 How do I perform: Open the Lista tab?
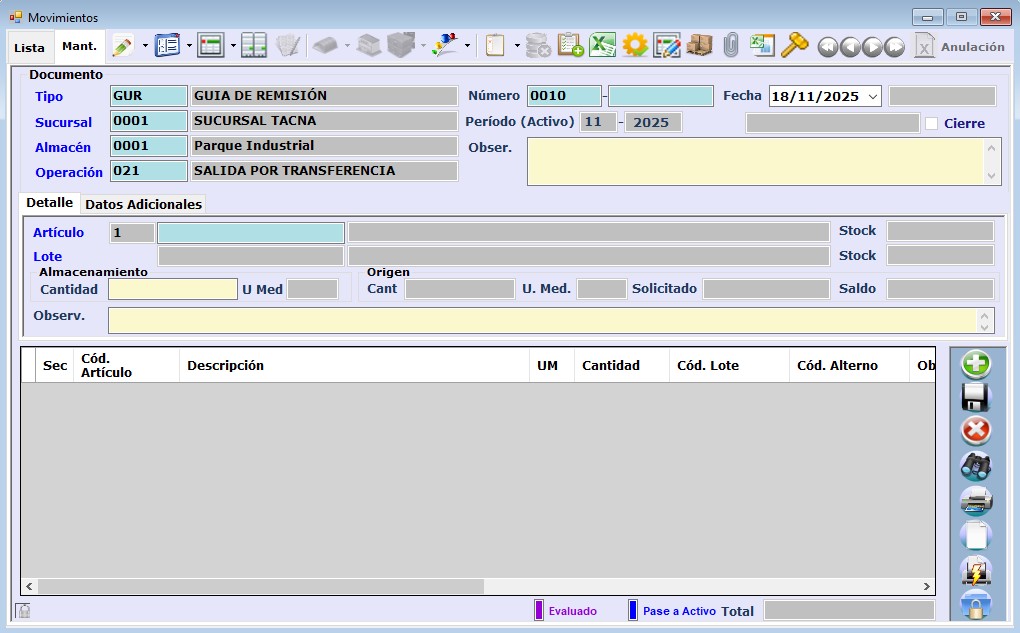pyautogui.click(x=30, y=47)
